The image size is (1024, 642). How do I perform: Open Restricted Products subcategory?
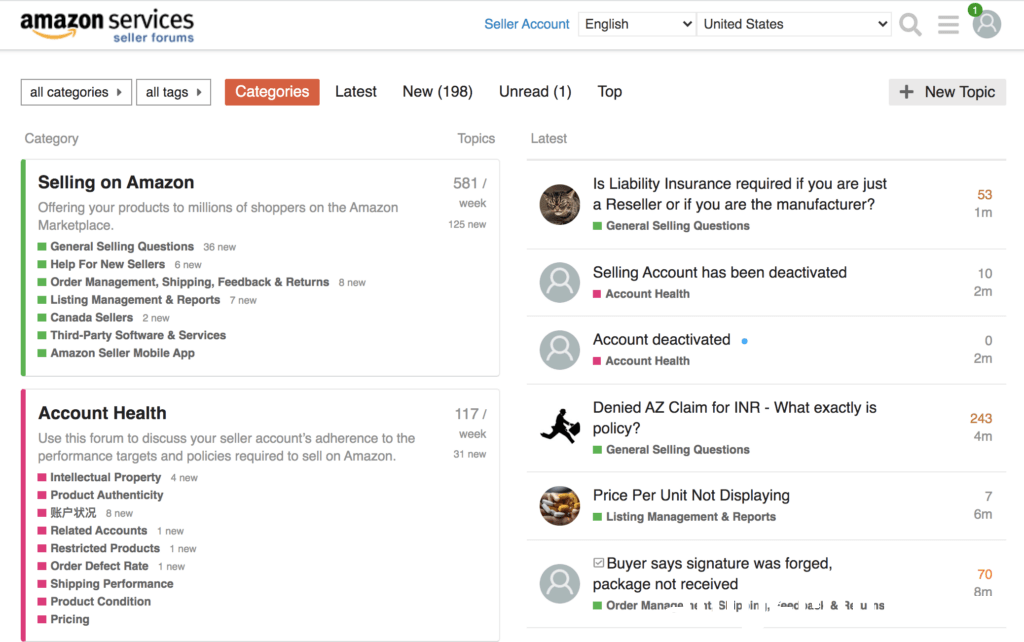105,548
